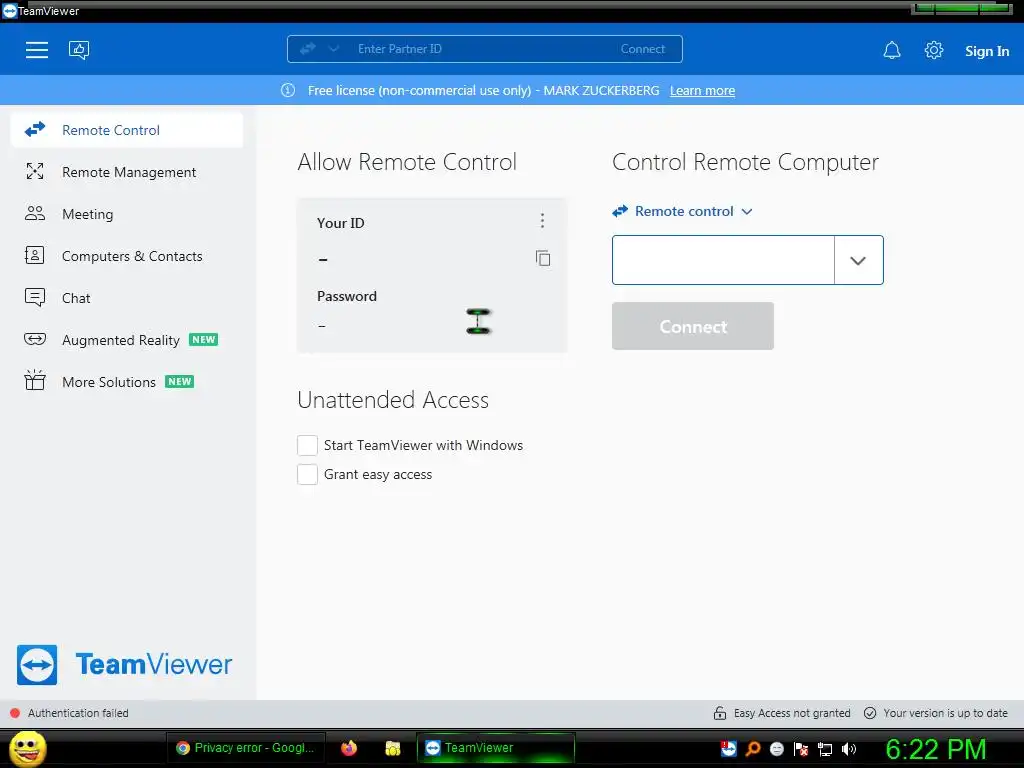Open partner ID history dropdown arrow
The image size is (1024, 768).
pos(858,261)
